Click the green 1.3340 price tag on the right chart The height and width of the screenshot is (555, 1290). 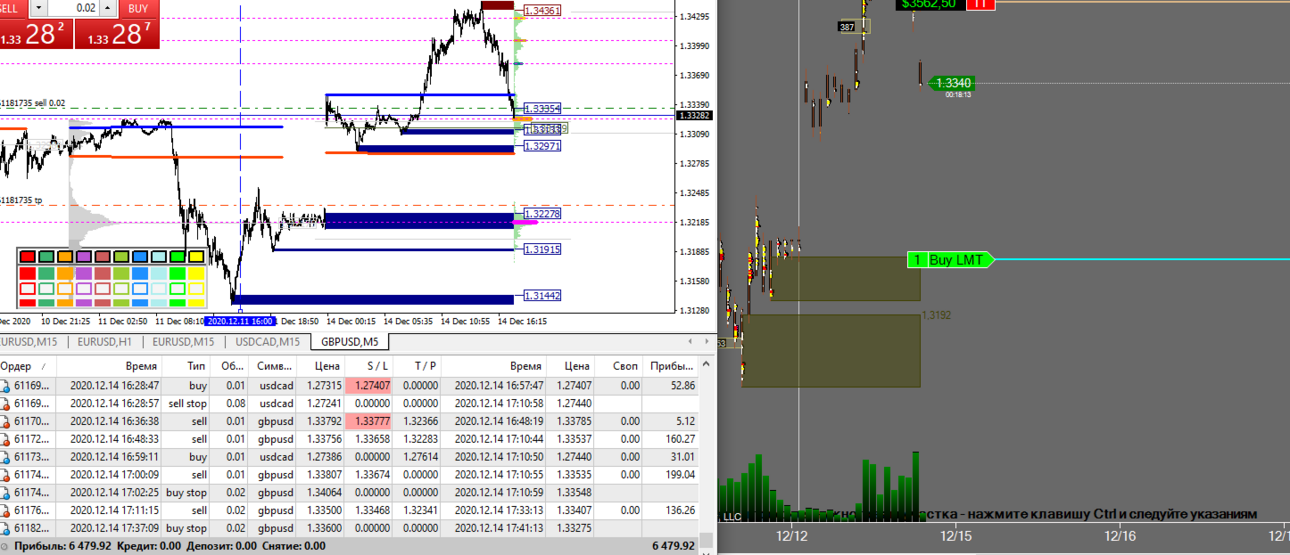tap(951, 83)
